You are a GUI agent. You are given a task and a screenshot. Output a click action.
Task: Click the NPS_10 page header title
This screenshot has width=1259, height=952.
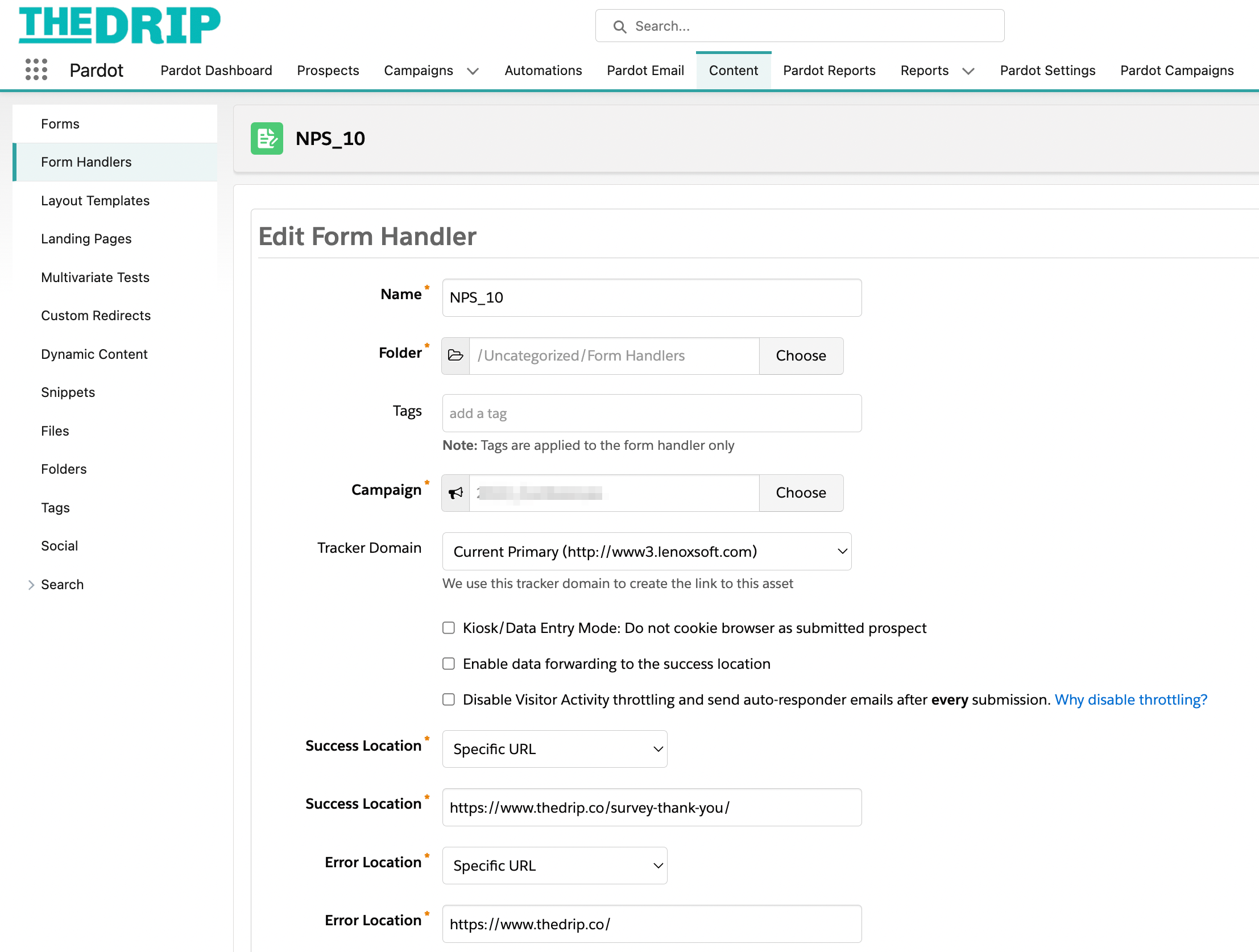[330, 139]
